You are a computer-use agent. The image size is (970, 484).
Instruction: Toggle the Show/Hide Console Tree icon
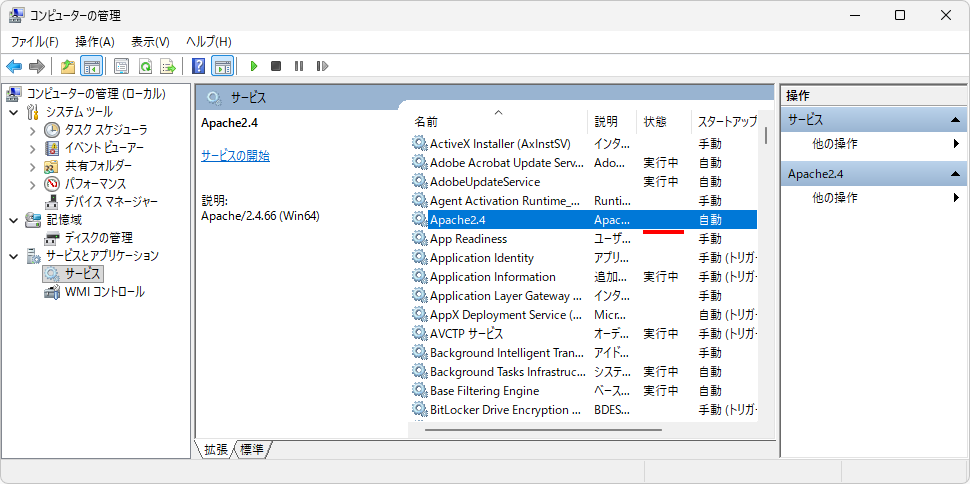pyautogui.click(x=92, y=66)
